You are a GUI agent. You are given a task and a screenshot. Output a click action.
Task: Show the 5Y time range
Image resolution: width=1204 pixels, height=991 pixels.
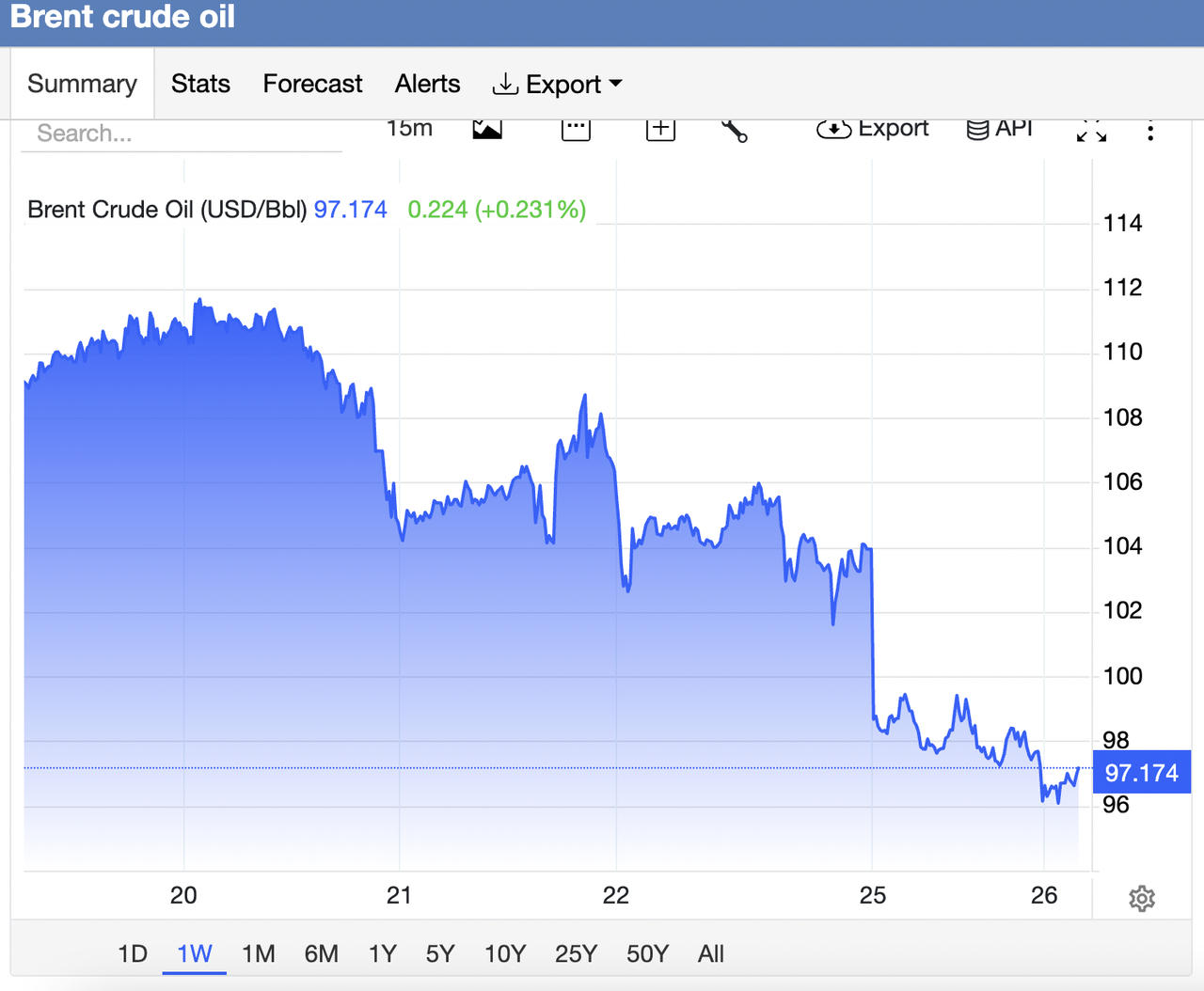(x=440, y=953)
